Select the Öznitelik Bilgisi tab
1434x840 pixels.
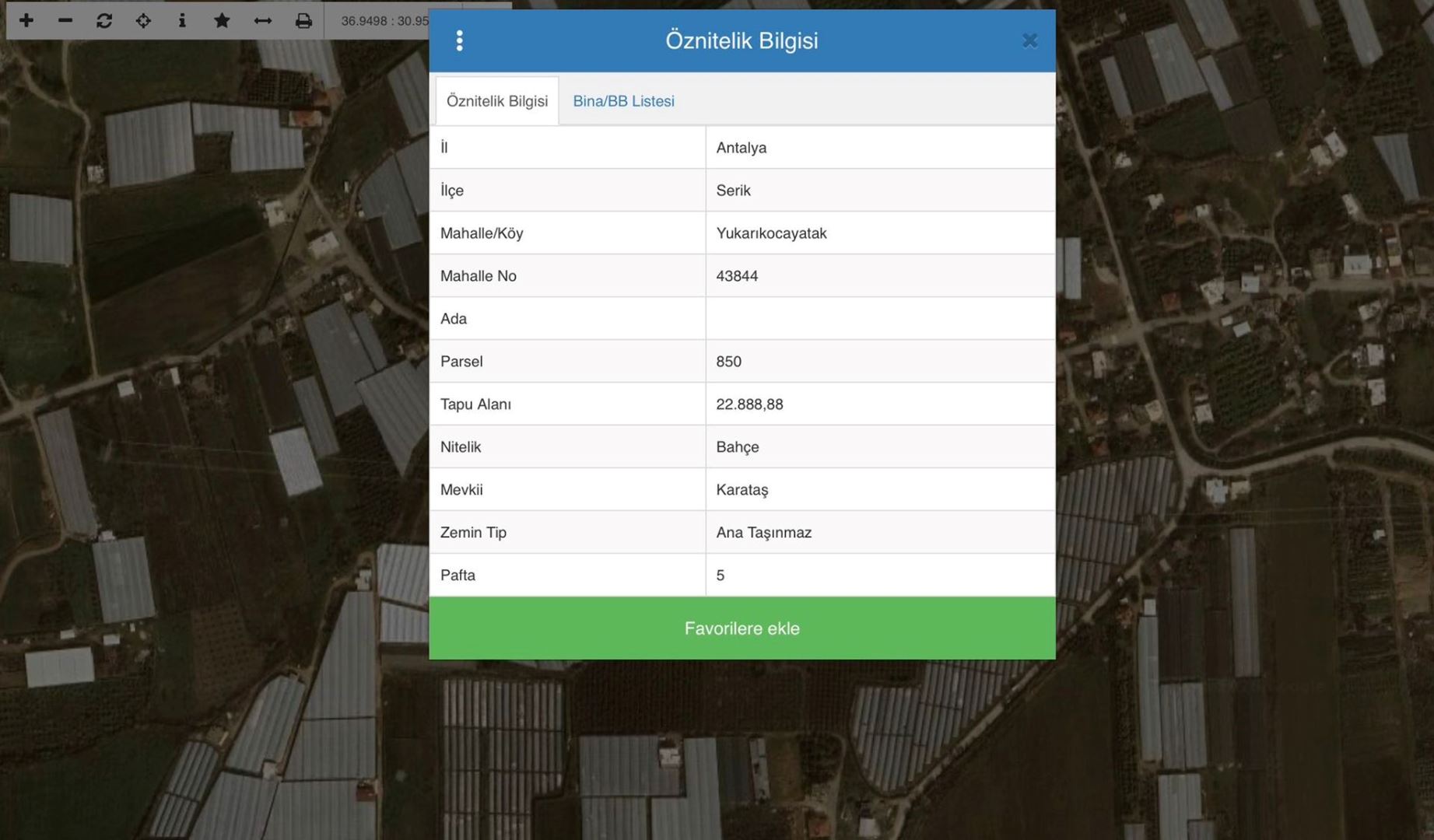(x=496, y=101)
